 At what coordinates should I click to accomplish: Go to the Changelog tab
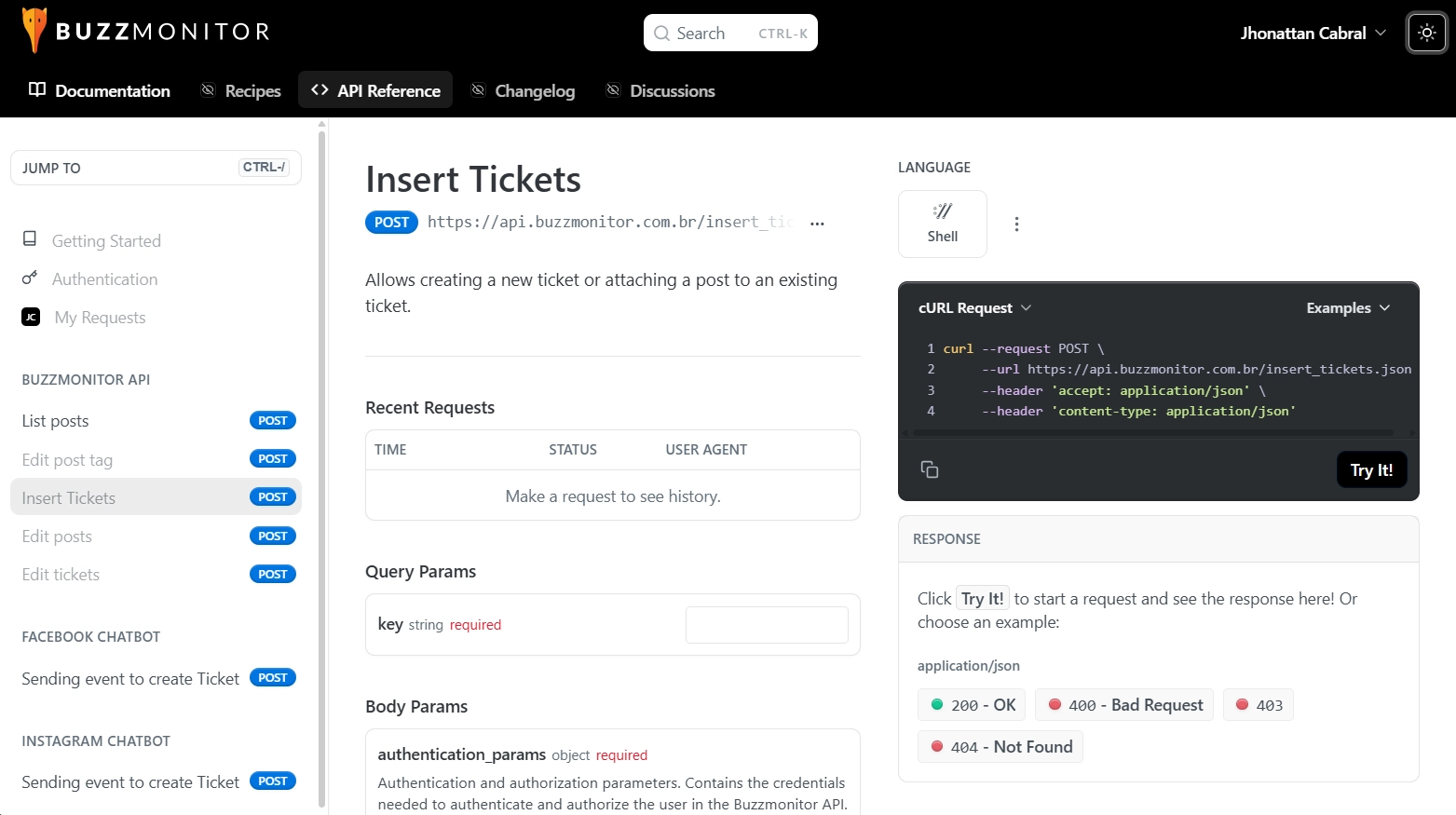tap(524, 90)
